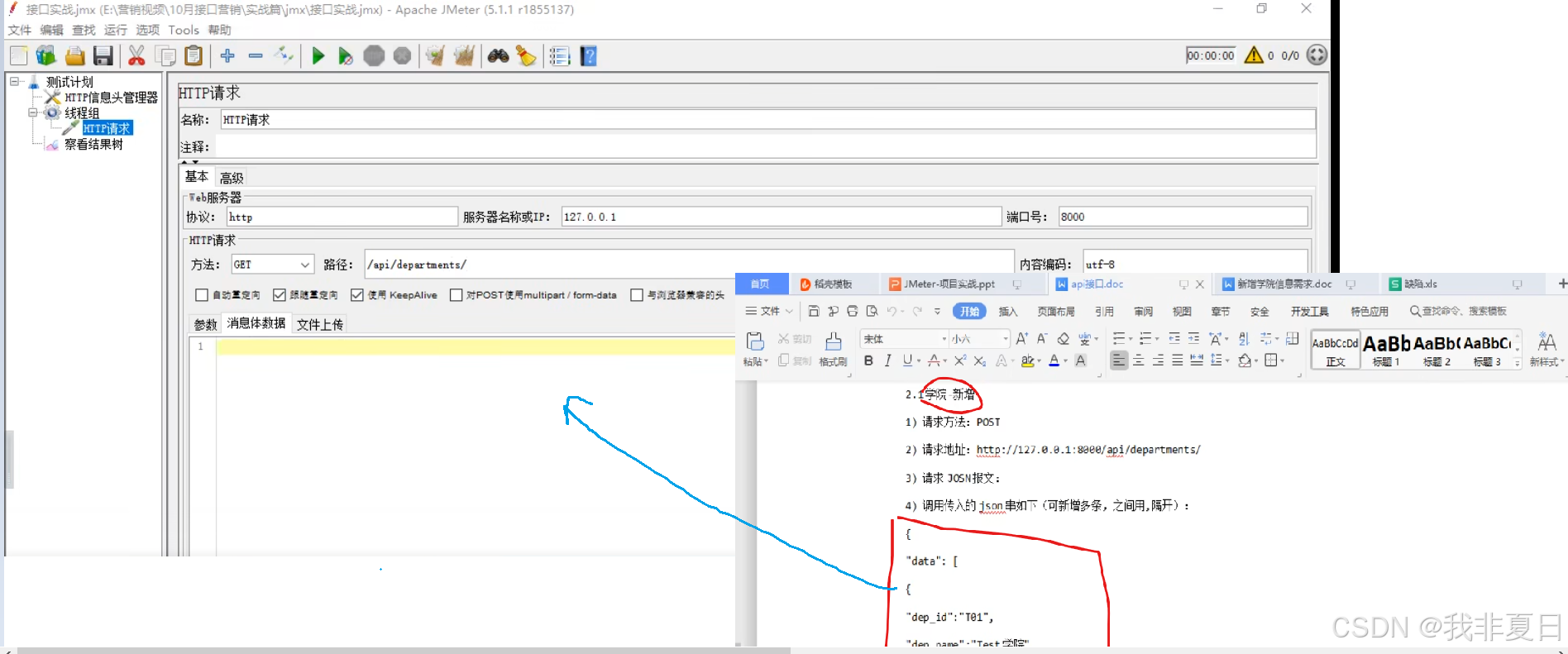
Task: Open the JMeter 文件 menu
Action: coord(20,30)
